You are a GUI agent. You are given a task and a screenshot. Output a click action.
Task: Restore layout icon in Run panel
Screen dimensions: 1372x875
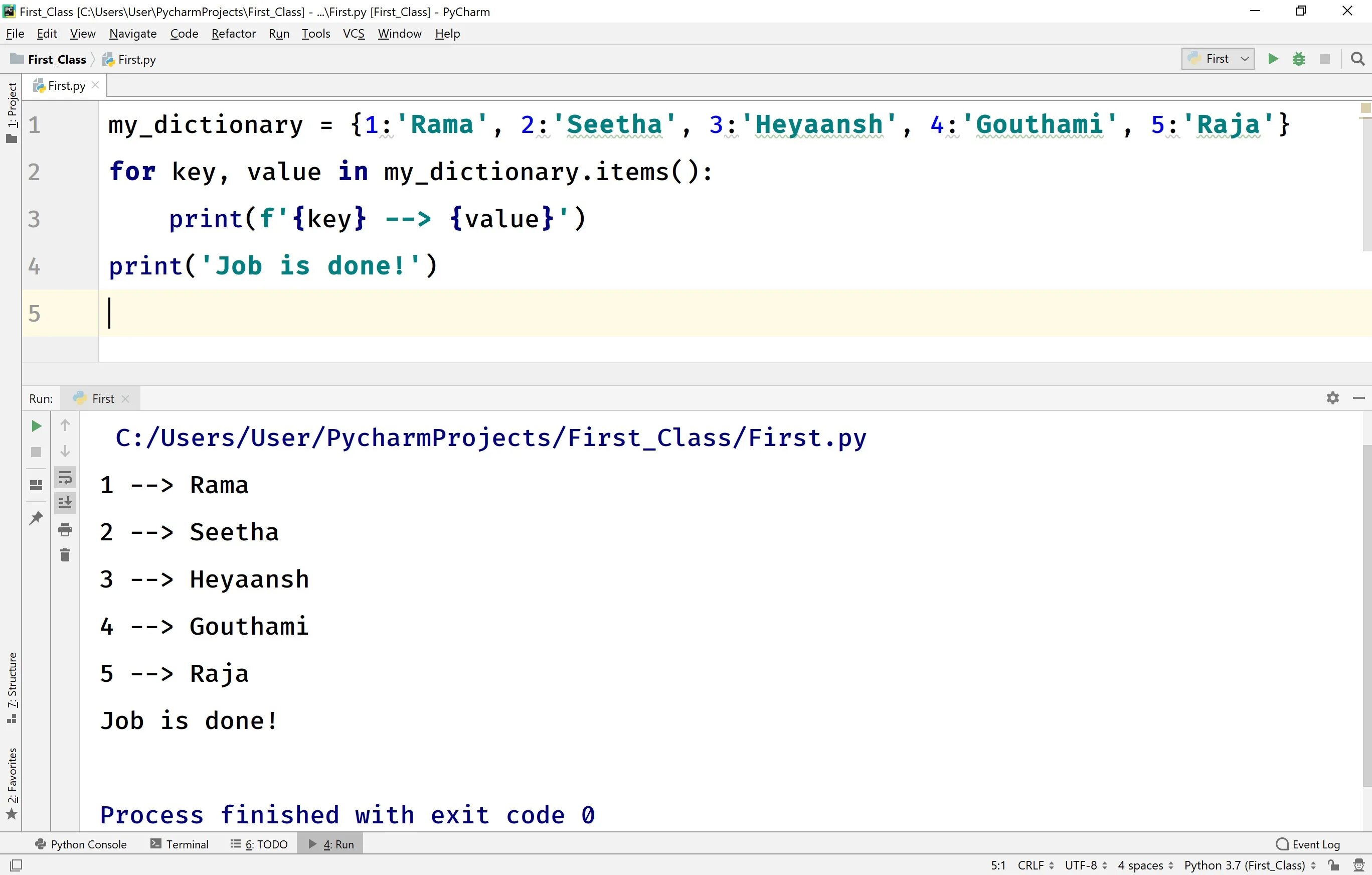(36, 485)
